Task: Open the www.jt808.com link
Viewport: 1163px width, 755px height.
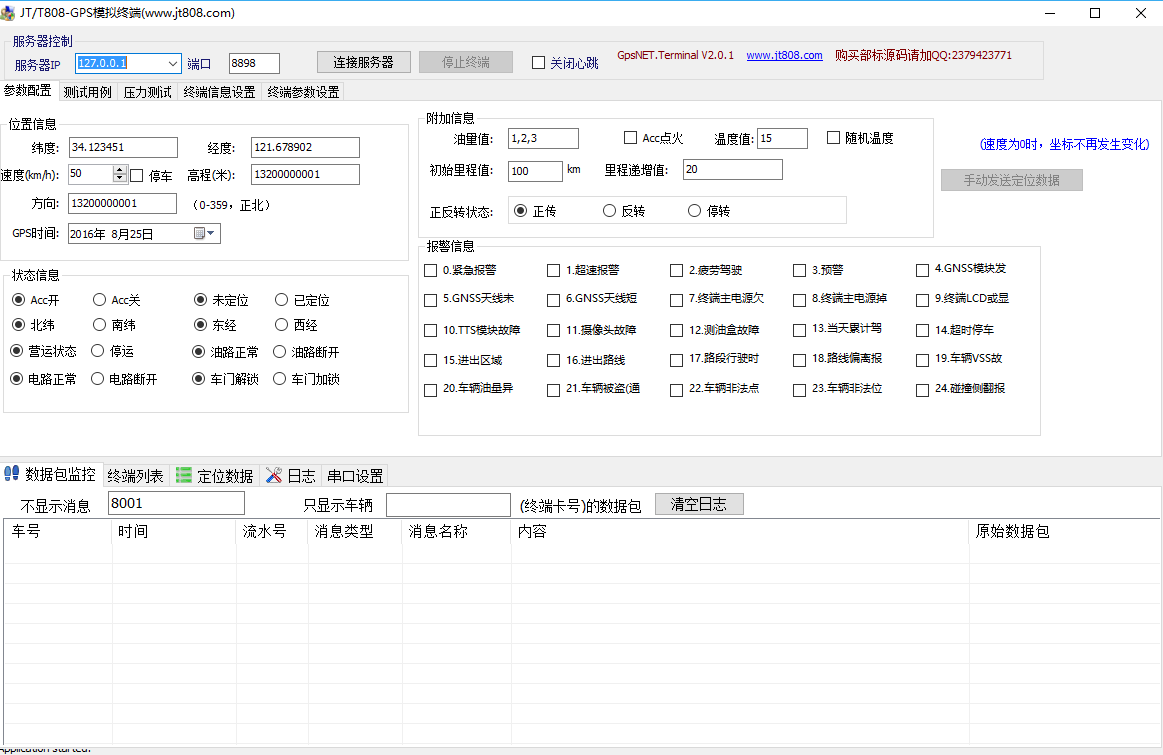Action: tap(784, 56)
